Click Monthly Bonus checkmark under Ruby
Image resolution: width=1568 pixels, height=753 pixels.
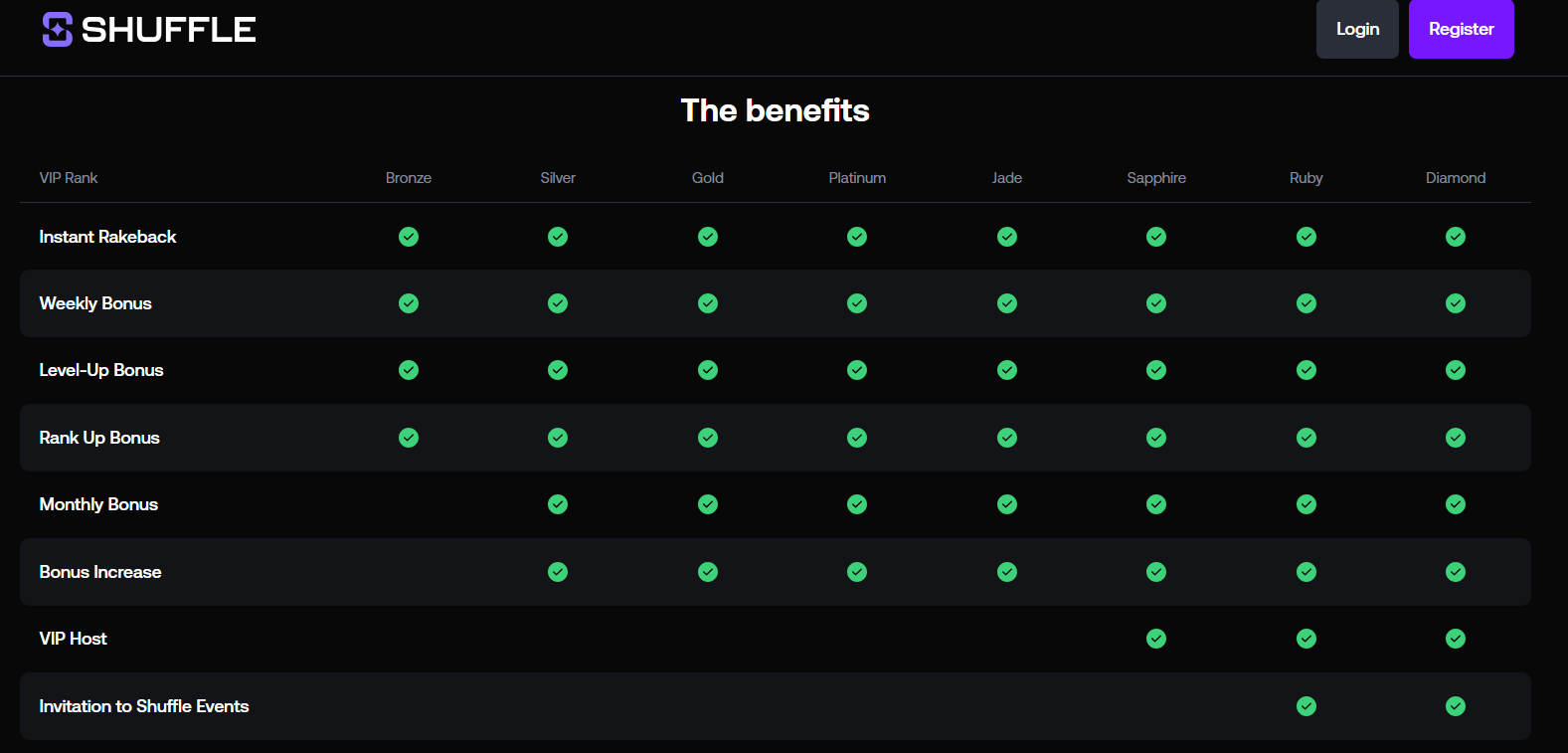tap(1307, 504)
